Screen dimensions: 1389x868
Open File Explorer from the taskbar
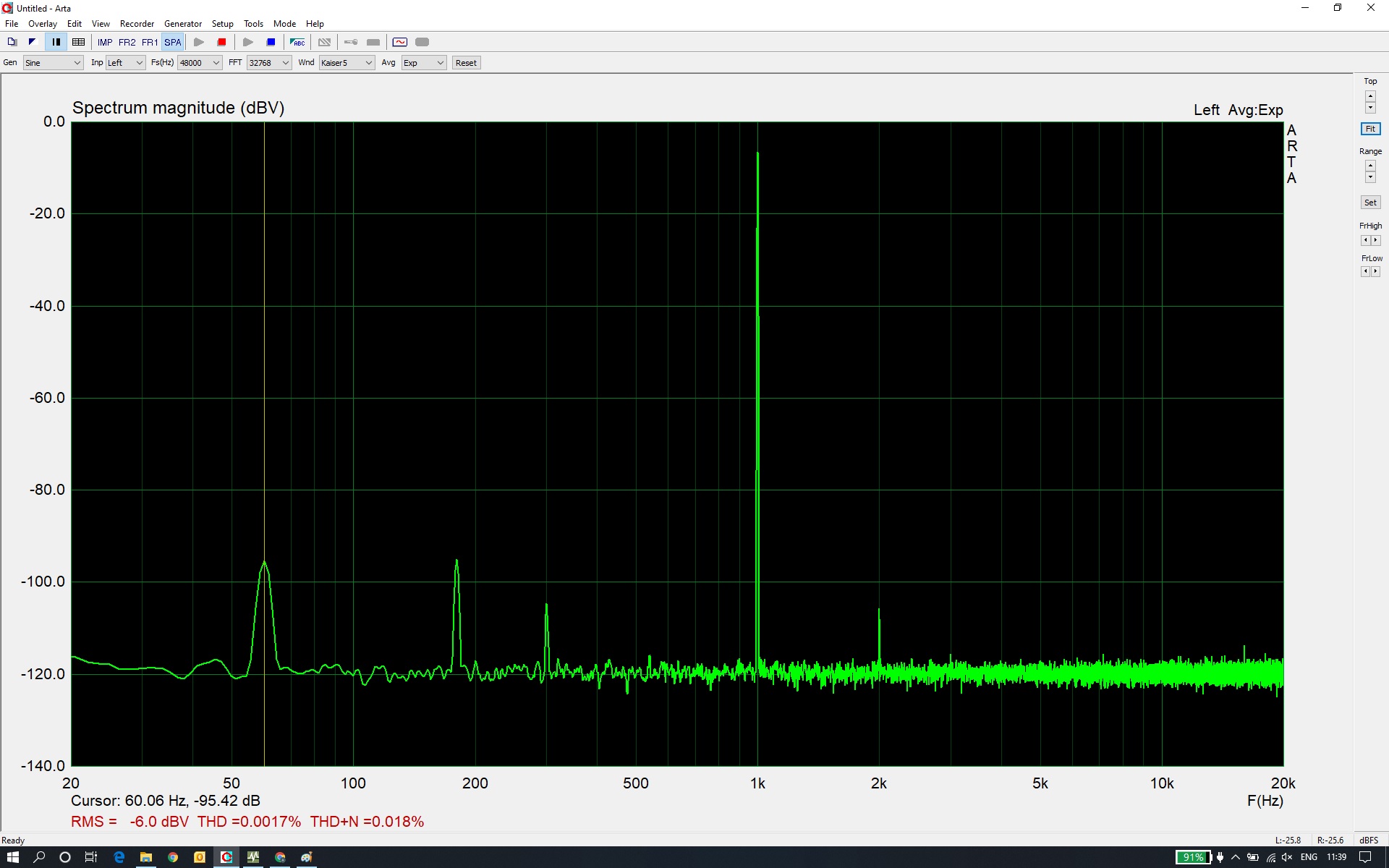tap(146, 857)
